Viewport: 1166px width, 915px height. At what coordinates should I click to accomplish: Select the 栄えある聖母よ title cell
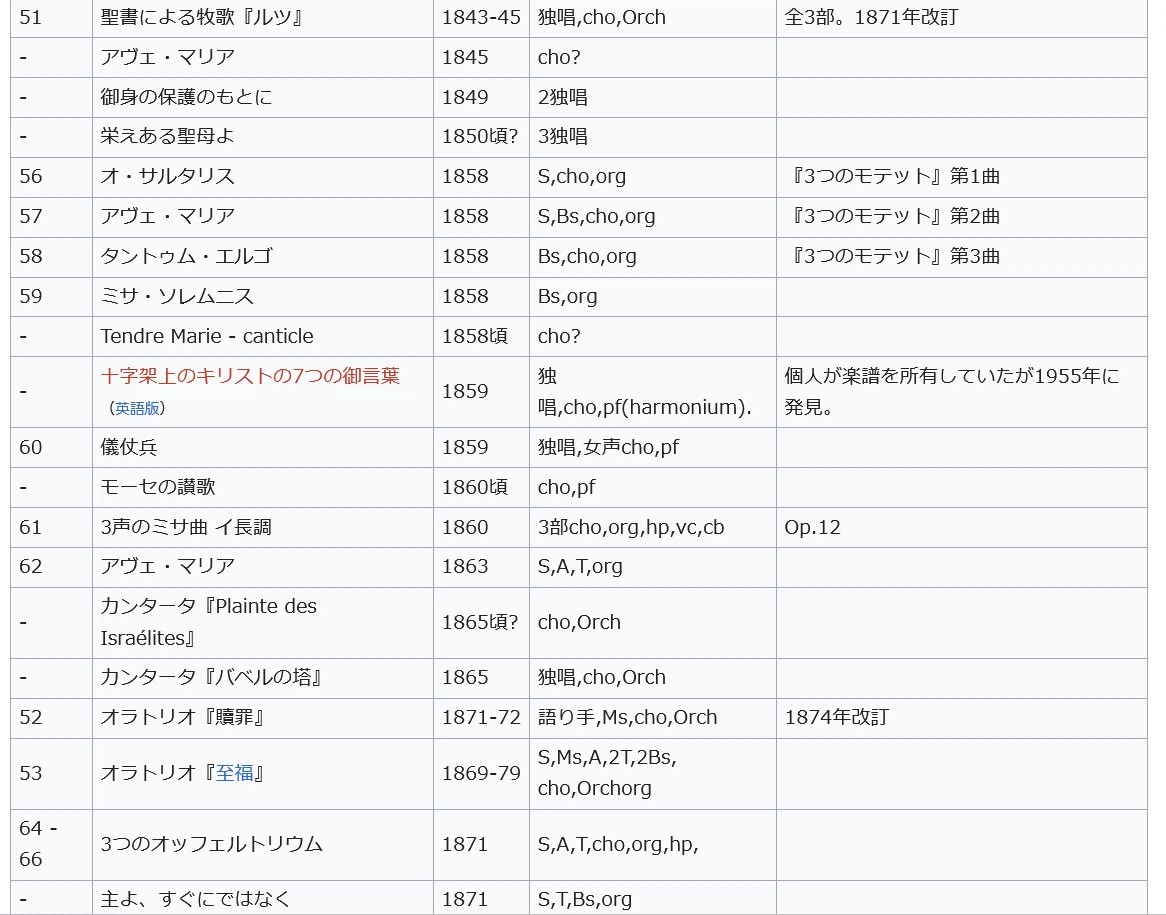[167, 136]
